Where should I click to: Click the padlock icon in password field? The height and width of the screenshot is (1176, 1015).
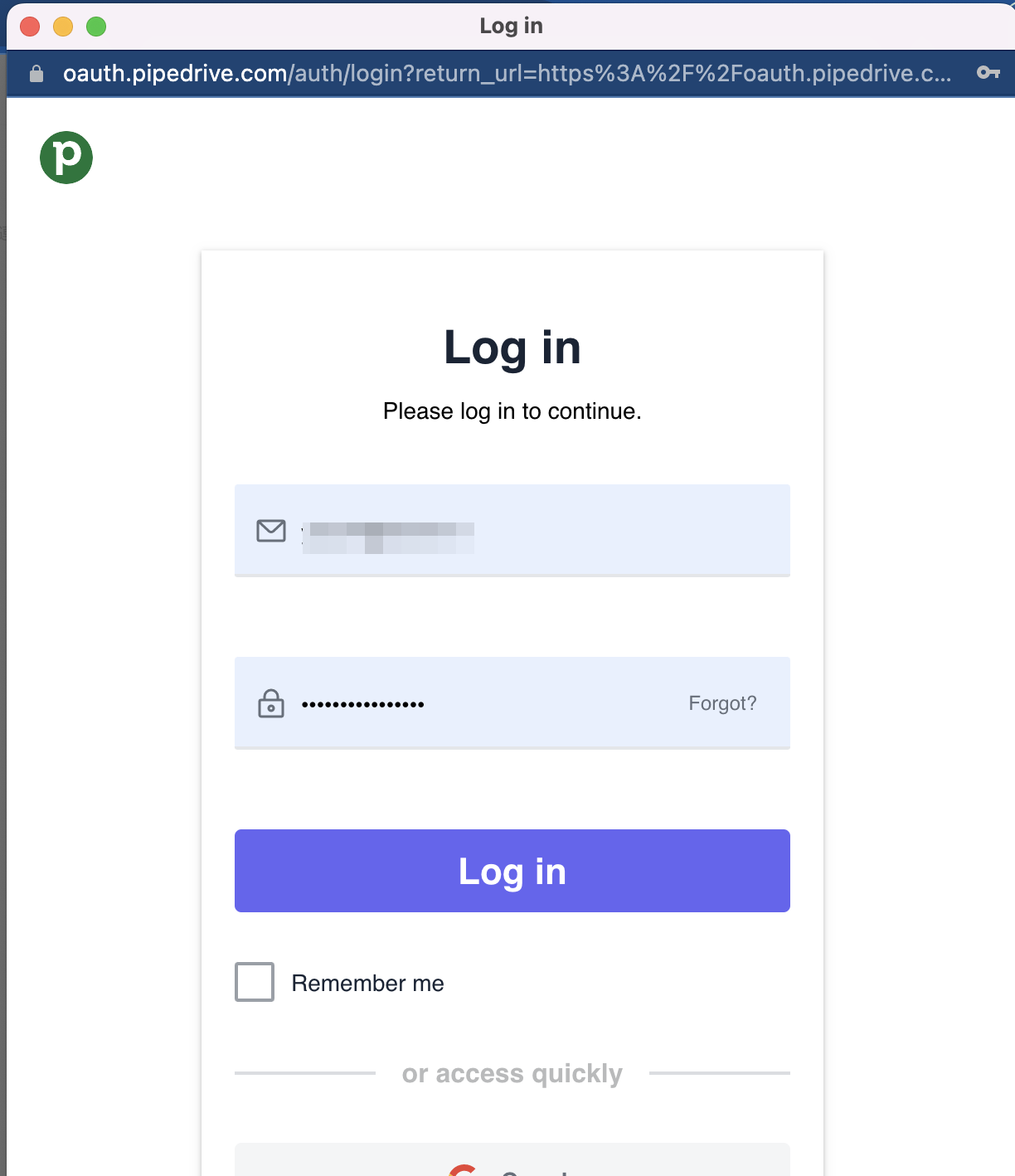(271, 703)
